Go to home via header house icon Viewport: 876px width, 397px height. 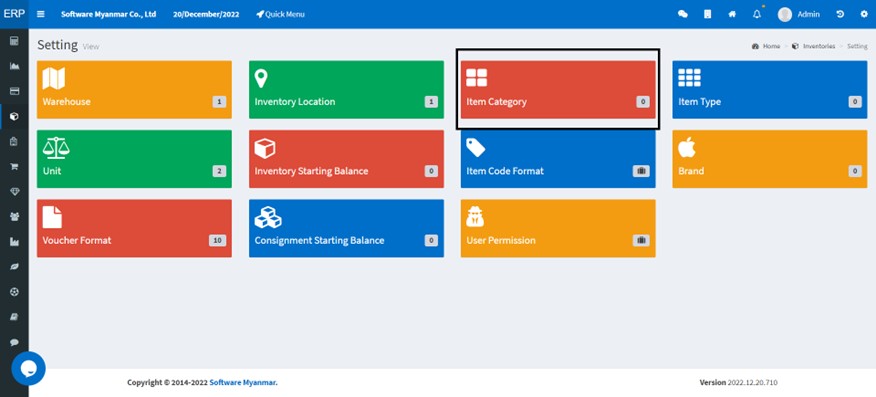pyautogui.click(x=732, y=15)
